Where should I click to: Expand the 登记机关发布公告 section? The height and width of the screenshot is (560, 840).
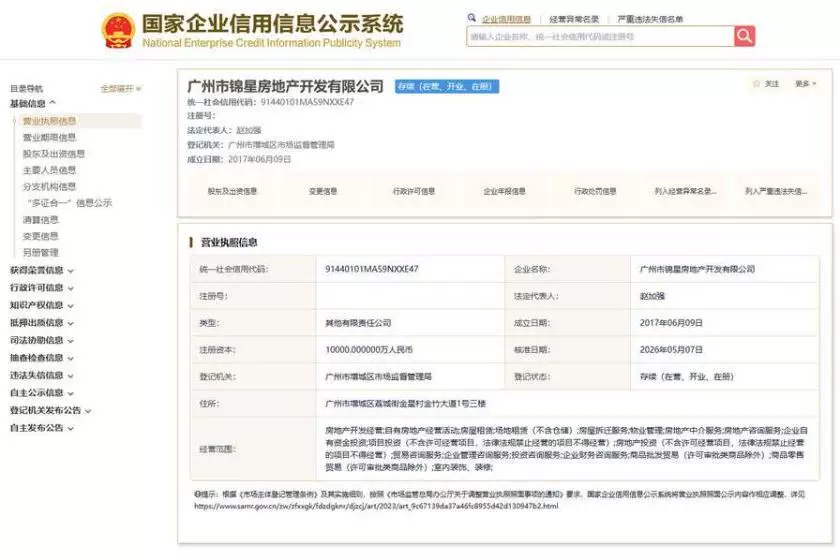click(50, 410)
